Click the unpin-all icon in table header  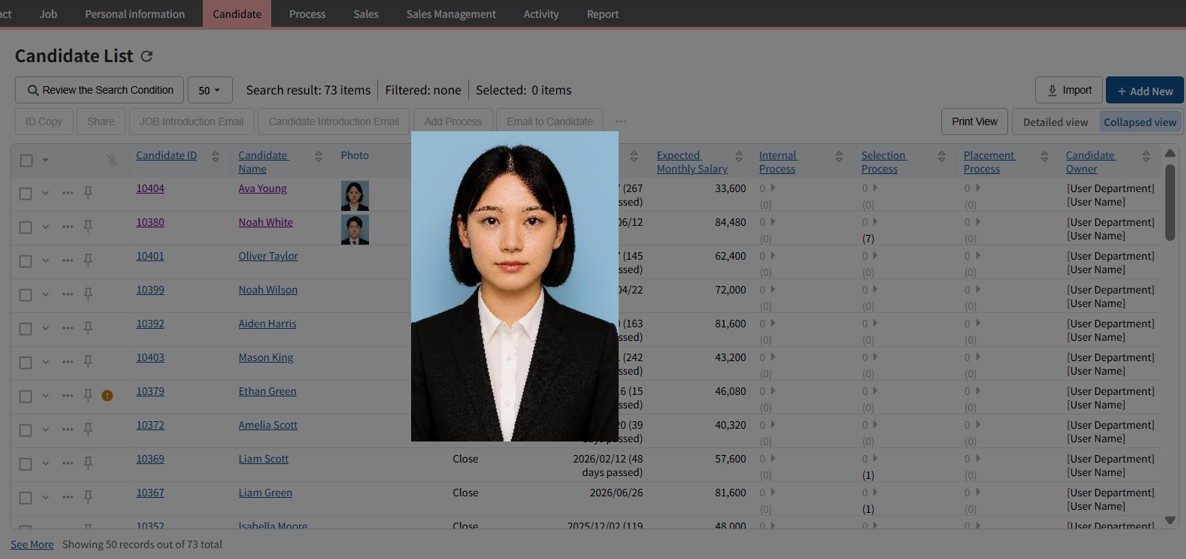(112, 160)
